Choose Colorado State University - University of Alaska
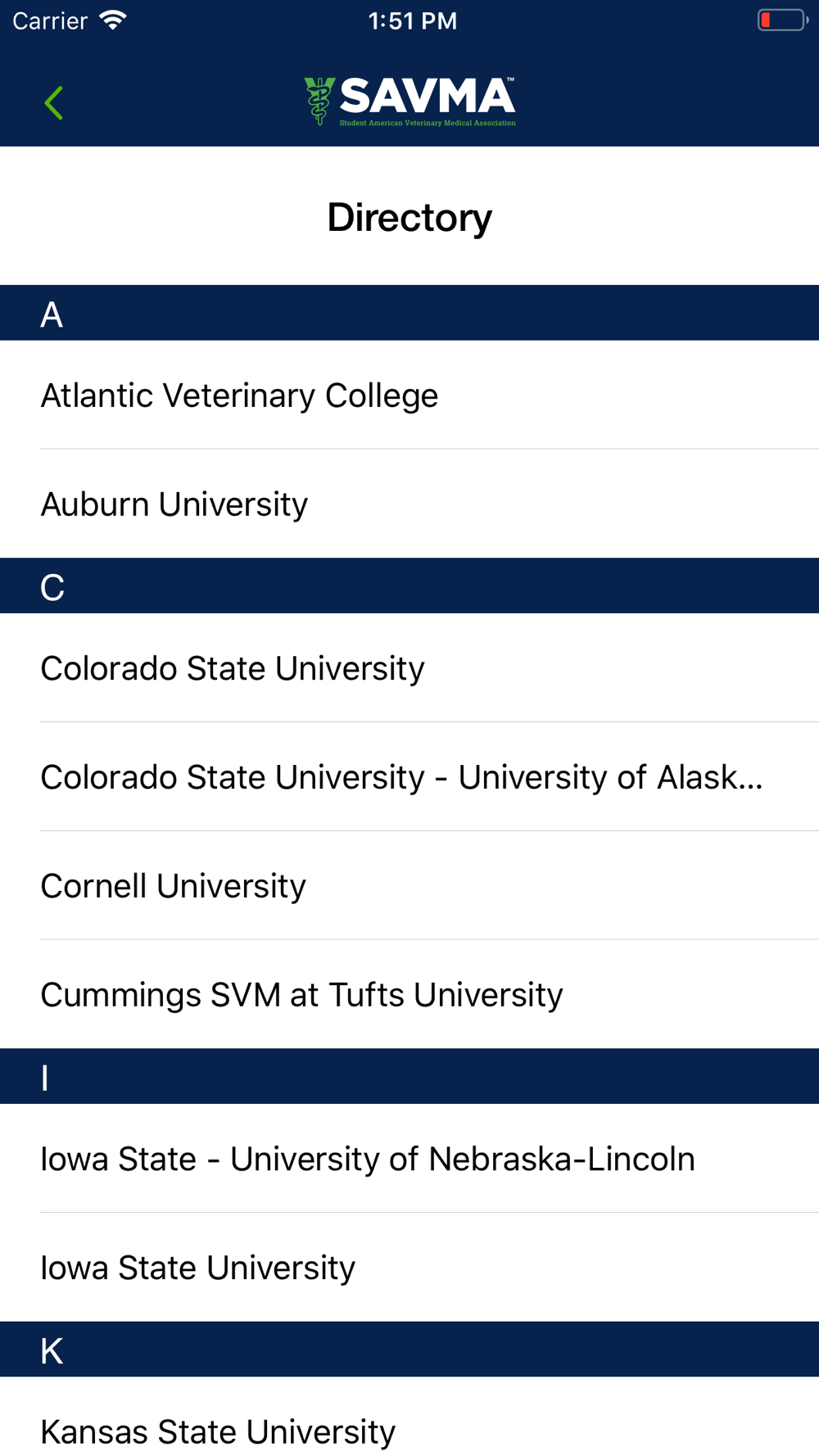Viewport: 819px width, 1456px height. pos(409,776)
